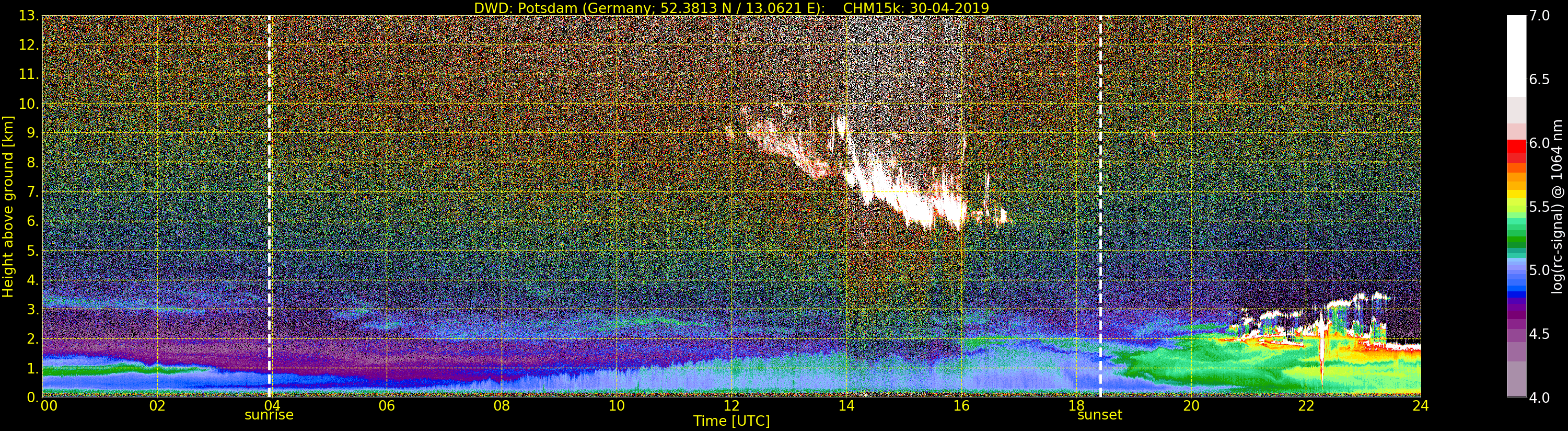Image resolution: width=1568 pixels, height=431 pixels.
Task: Click the height tick label "4."
Action: pyautogui.click(x=33, y=280)
